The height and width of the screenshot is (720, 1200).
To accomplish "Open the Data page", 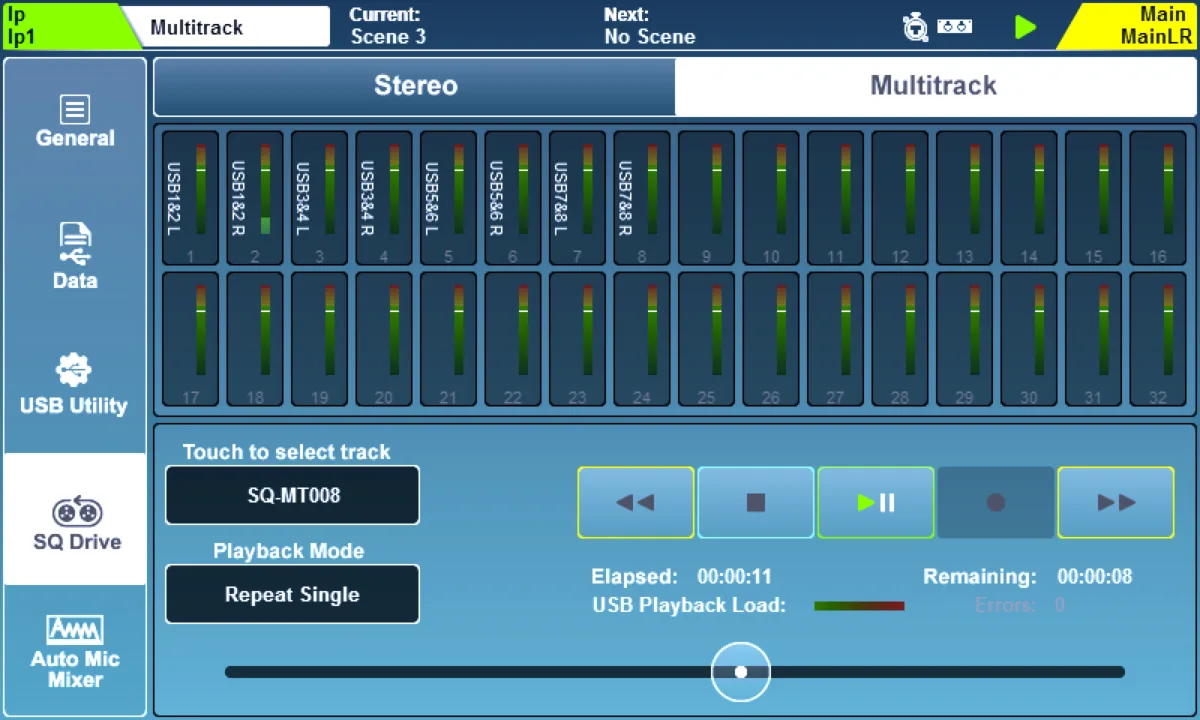I will [x=75, y=257].
